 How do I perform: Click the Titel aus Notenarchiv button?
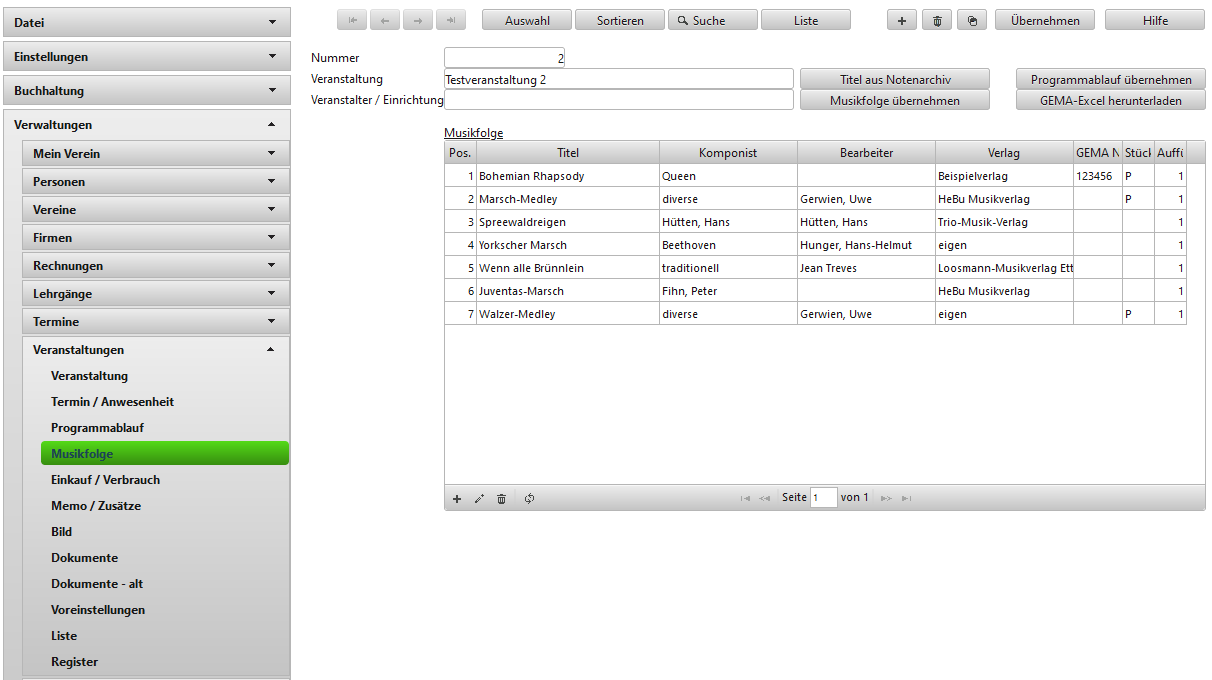pyautogui.click(x=894, y=79)
